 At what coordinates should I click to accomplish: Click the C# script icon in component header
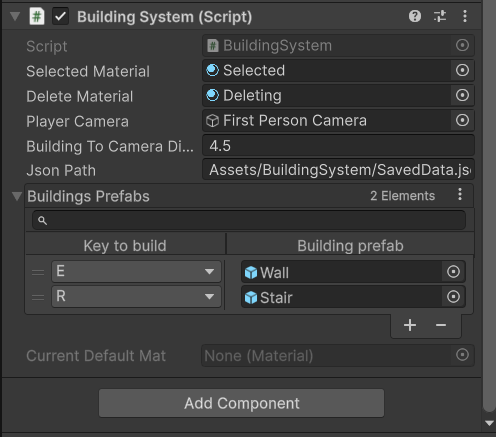[37, 16]
